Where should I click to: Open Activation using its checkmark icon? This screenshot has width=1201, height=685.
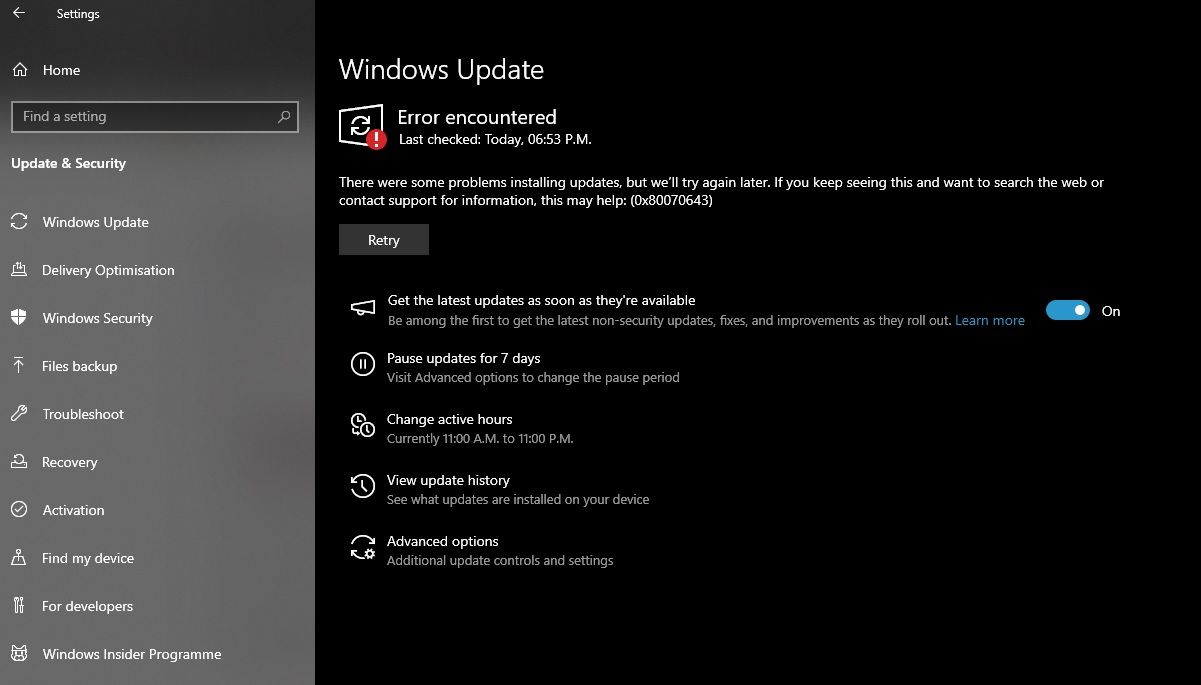click(19, 510)
